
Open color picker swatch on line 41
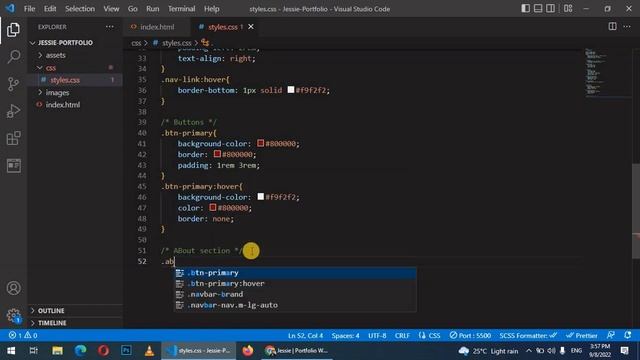[260, 143]
